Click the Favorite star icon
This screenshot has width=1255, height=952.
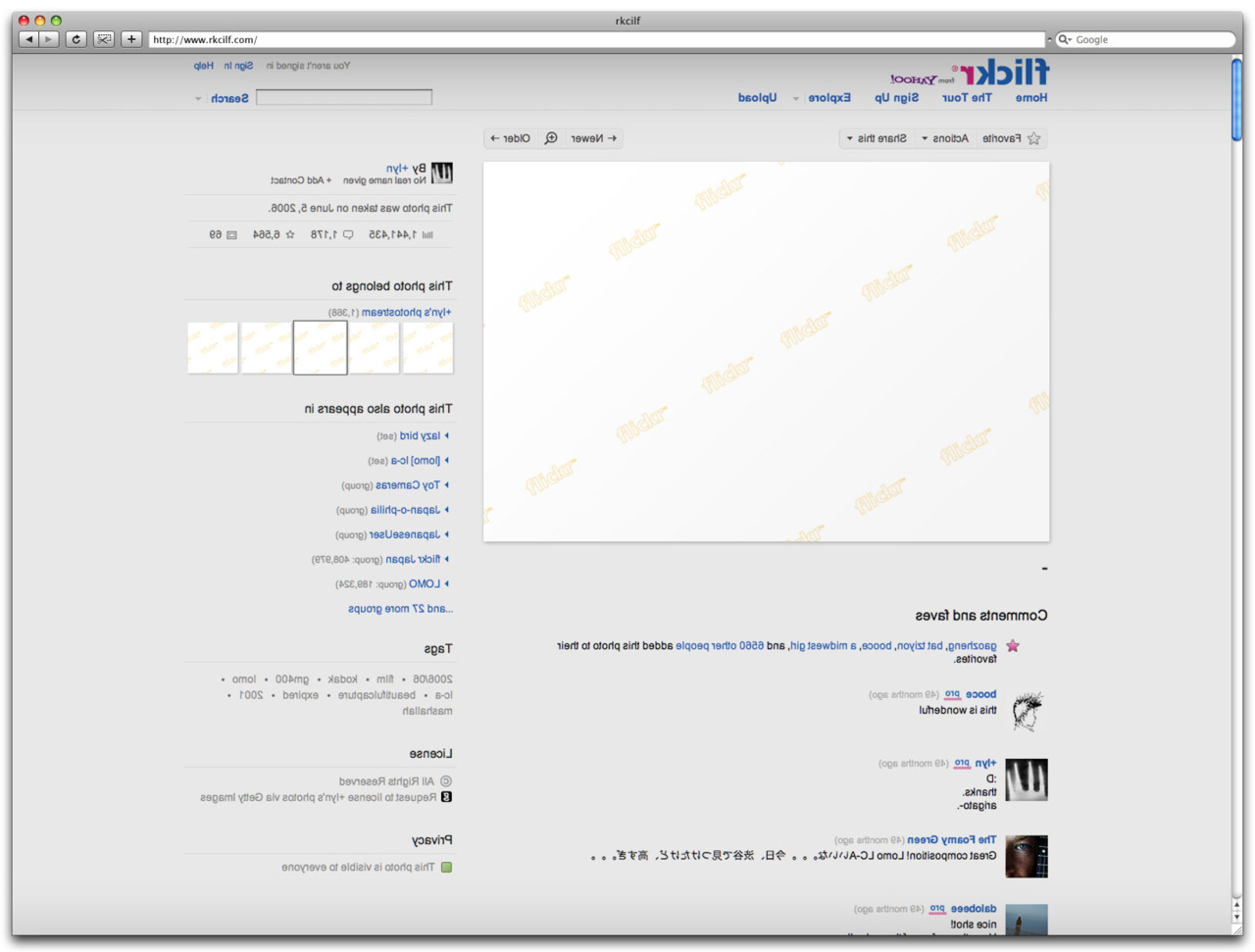1033,139
